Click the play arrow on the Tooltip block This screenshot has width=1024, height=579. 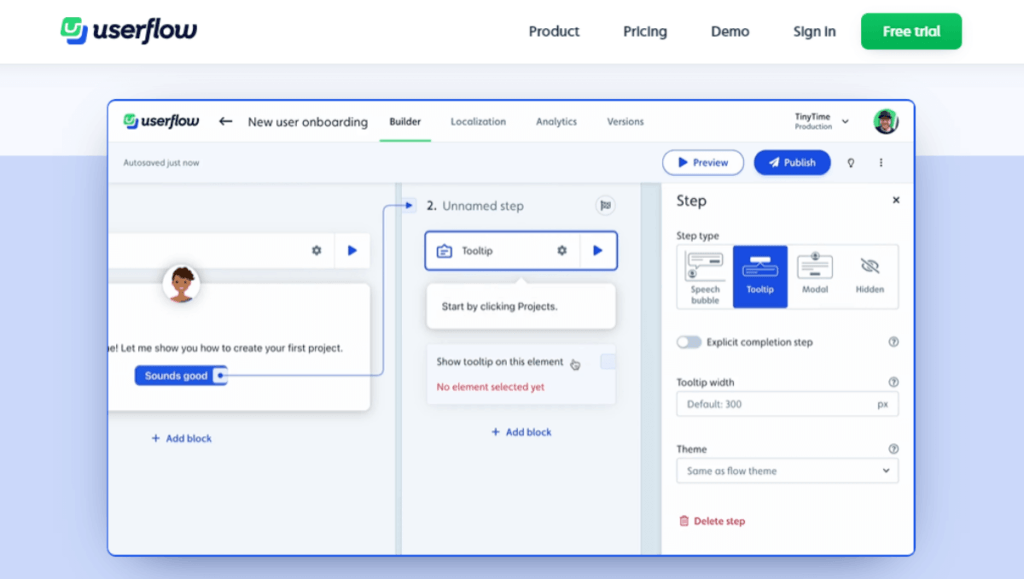(x=597, y=251)
